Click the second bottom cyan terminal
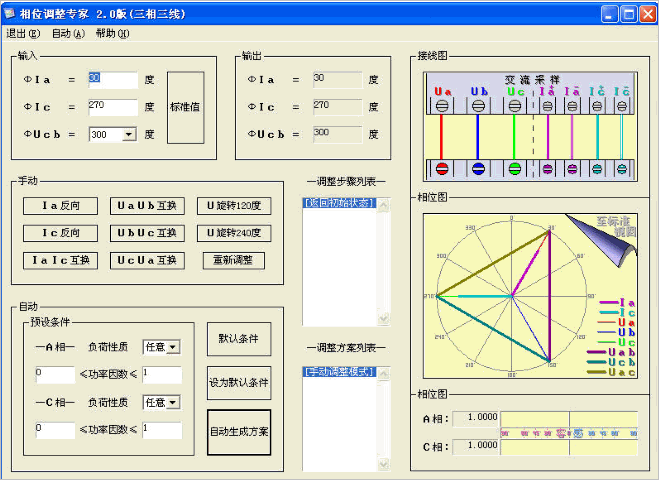This screenshot has height=480, width=659. [622, 169]
